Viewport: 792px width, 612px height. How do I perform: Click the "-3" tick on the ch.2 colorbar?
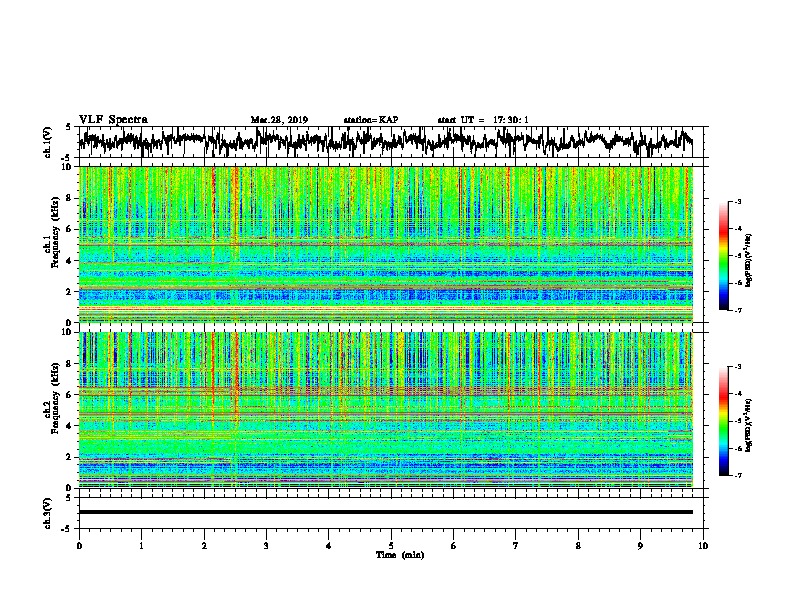pyautogui.click(x=737, y=367)
